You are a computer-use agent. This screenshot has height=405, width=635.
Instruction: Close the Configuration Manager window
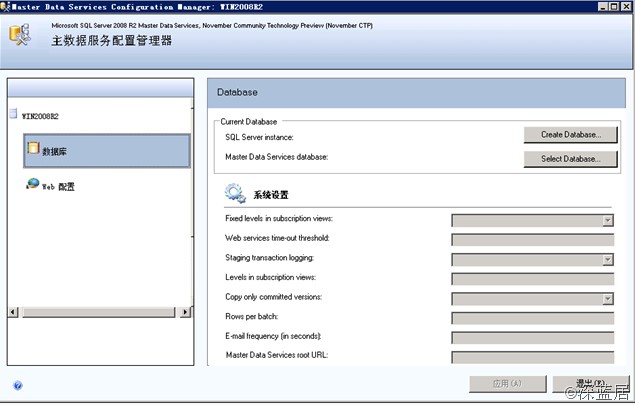pos(626,6)
